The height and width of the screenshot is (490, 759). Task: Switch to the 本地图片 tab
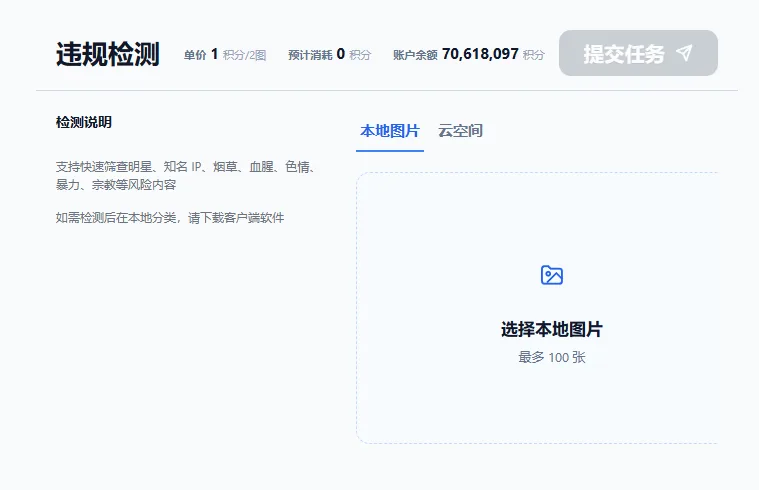pyautogui.click(x=389, y=131)
